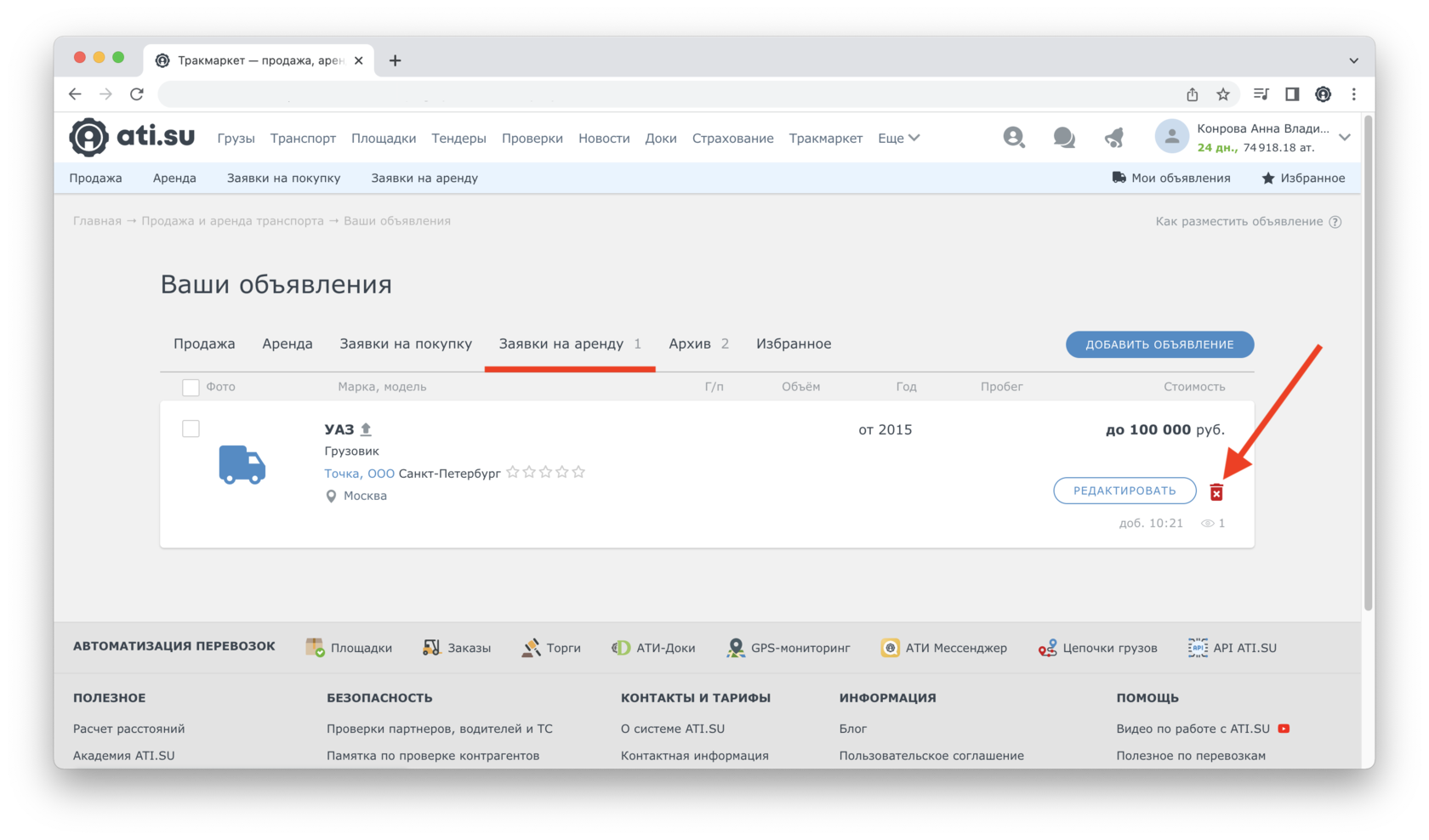Open Заказы in automation footer
Image resolution: width=1429 pixels, height=840 pixels.
pos(456,648)
